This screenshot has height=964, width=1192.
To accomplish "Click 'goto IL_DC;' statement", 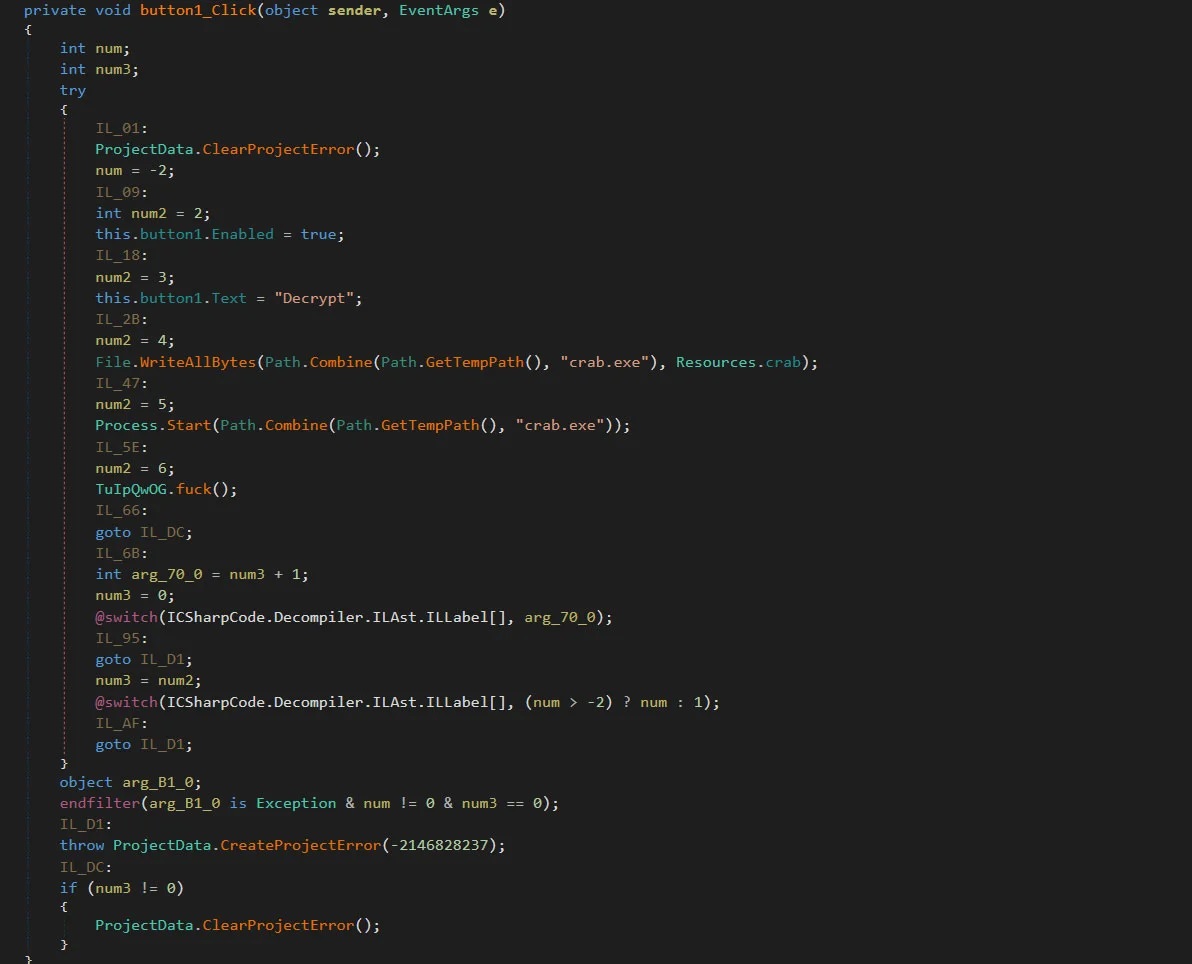I will [x=144, y=532].
